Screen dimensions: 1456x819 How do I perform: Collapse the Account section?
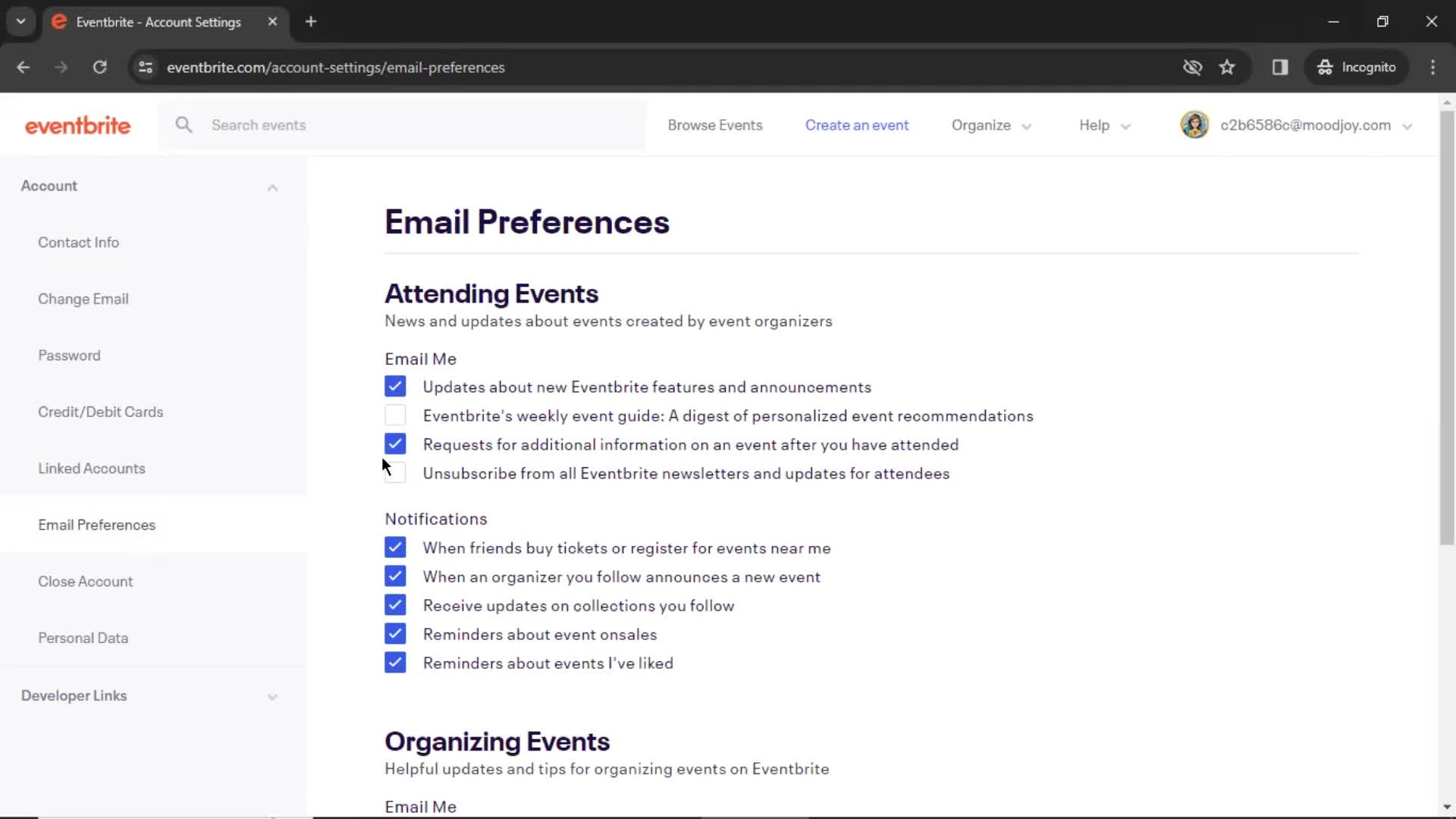pos(271,185)
